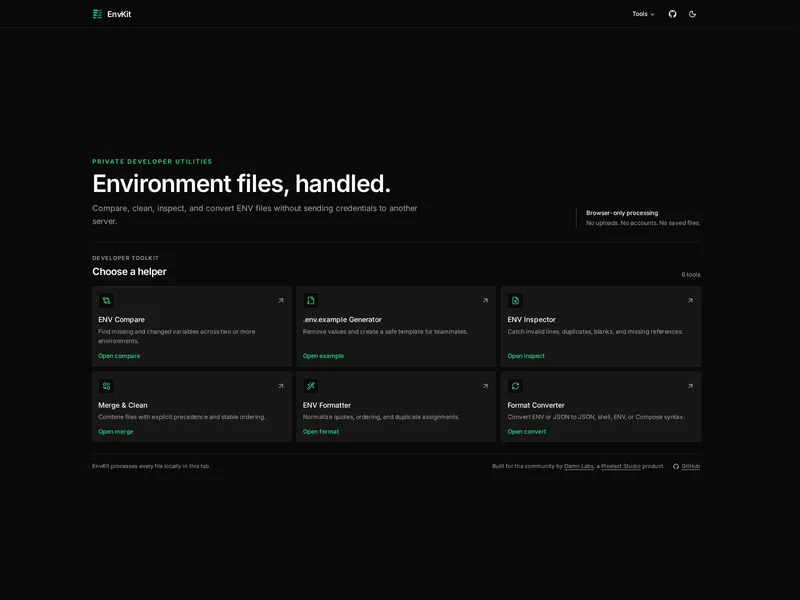Open the GitHub icon in header
Screen dimensions: 800x600
[672, 14]
